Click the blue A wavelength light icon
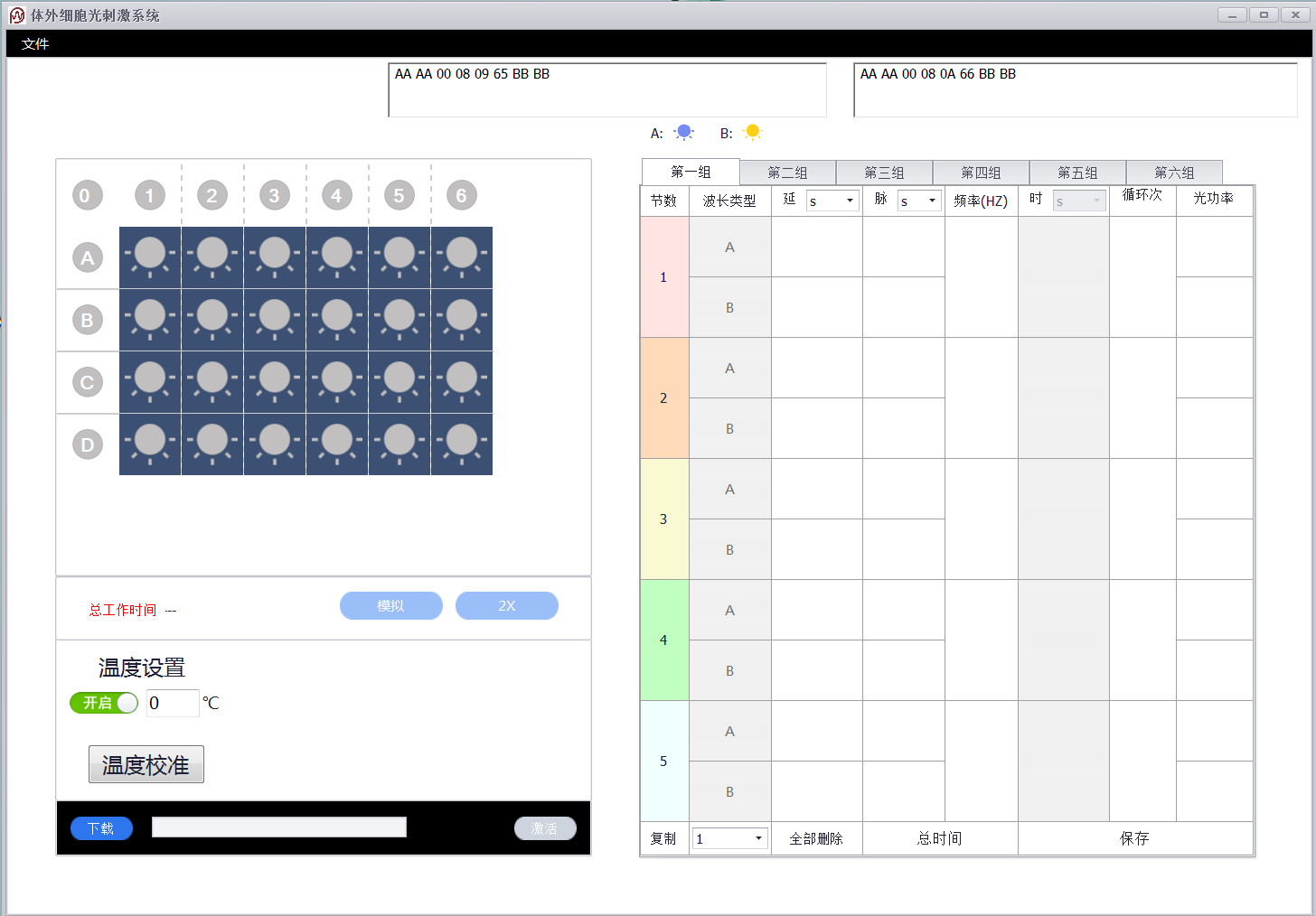The height and width of the screenshot is (916, 1316). [x=684, y=133]
